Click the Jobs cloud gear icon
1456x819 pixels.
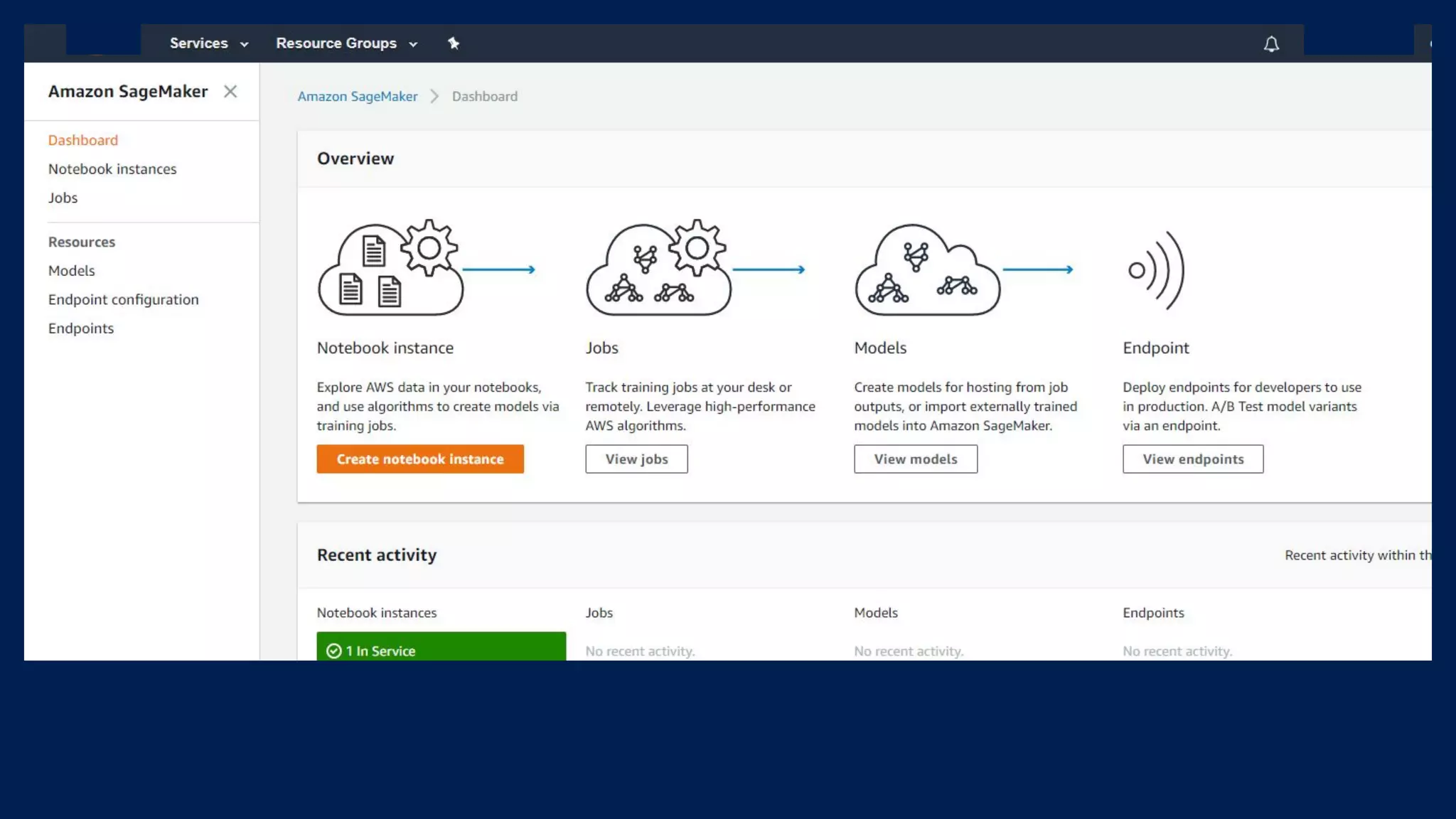(658, 267)
